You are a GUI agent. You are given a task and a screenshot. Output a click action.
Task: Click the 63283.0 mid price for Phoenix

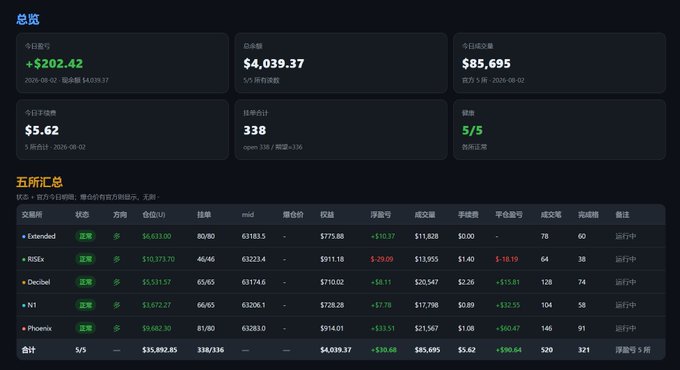[x=253, y=328]
